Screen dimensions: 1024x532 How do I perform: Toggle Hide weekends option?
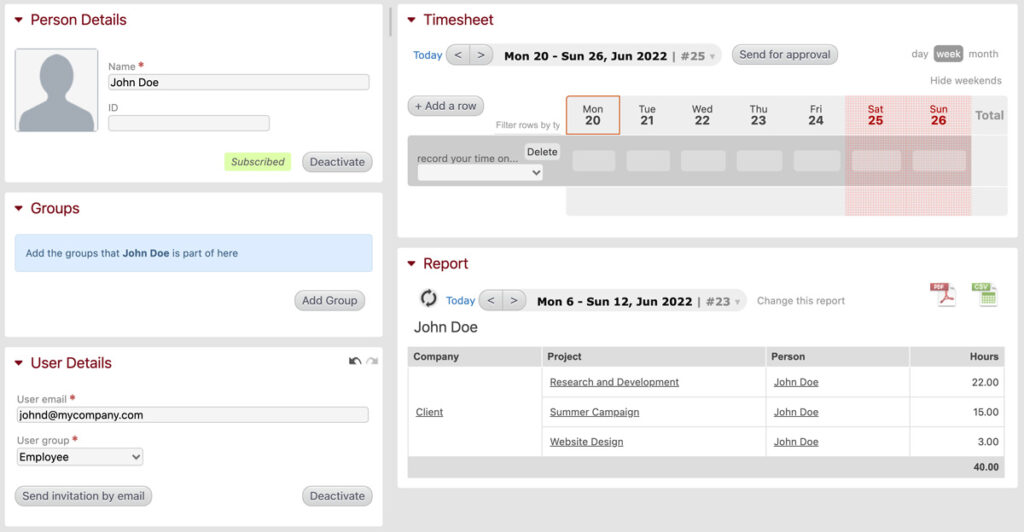[x=965, y=80]
